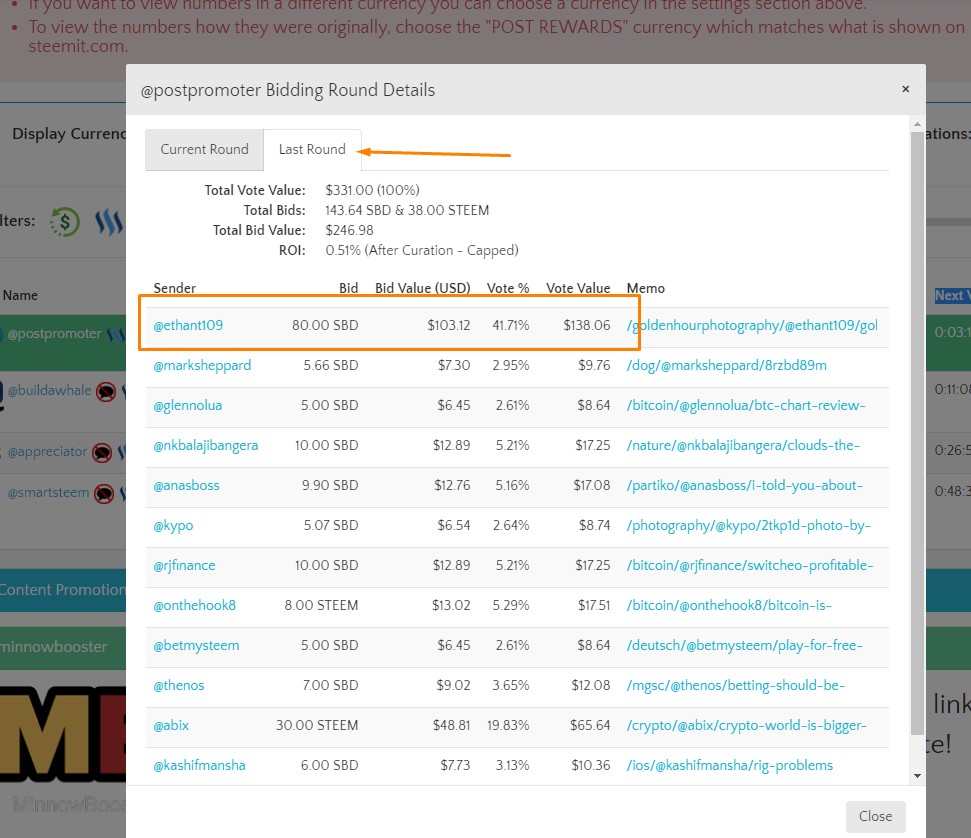Open @abix crypto-world memo link

(746, 725)
